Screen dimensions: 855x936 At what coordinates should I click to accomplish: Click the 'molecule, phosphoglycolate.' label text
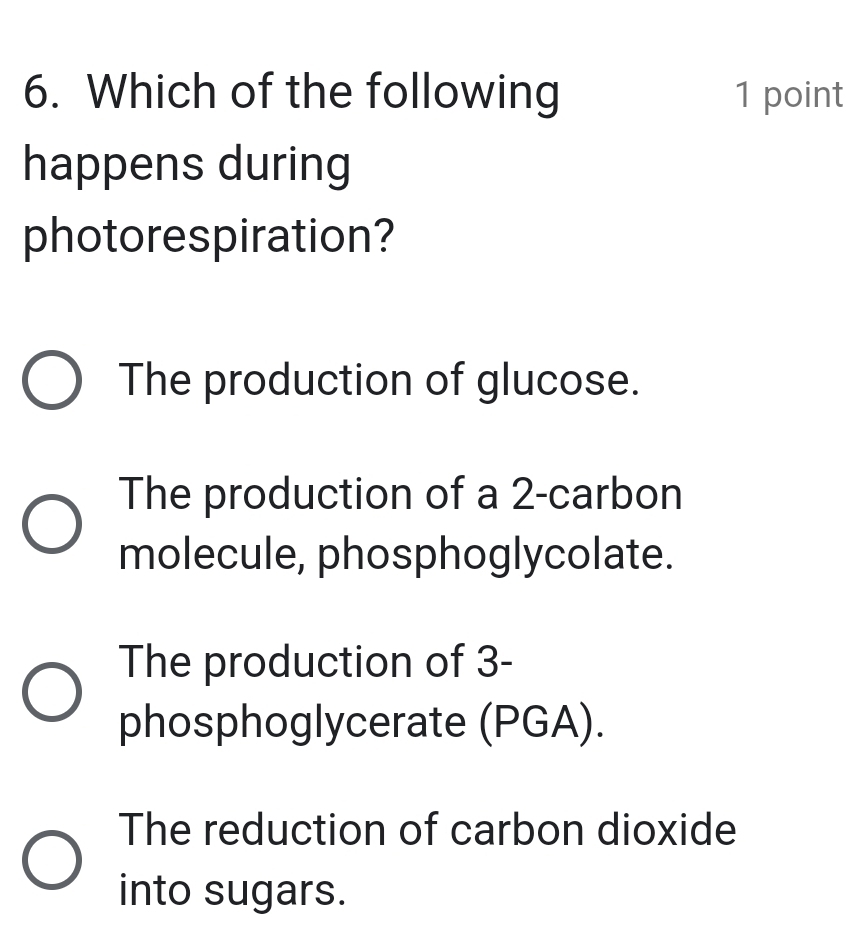396,555
